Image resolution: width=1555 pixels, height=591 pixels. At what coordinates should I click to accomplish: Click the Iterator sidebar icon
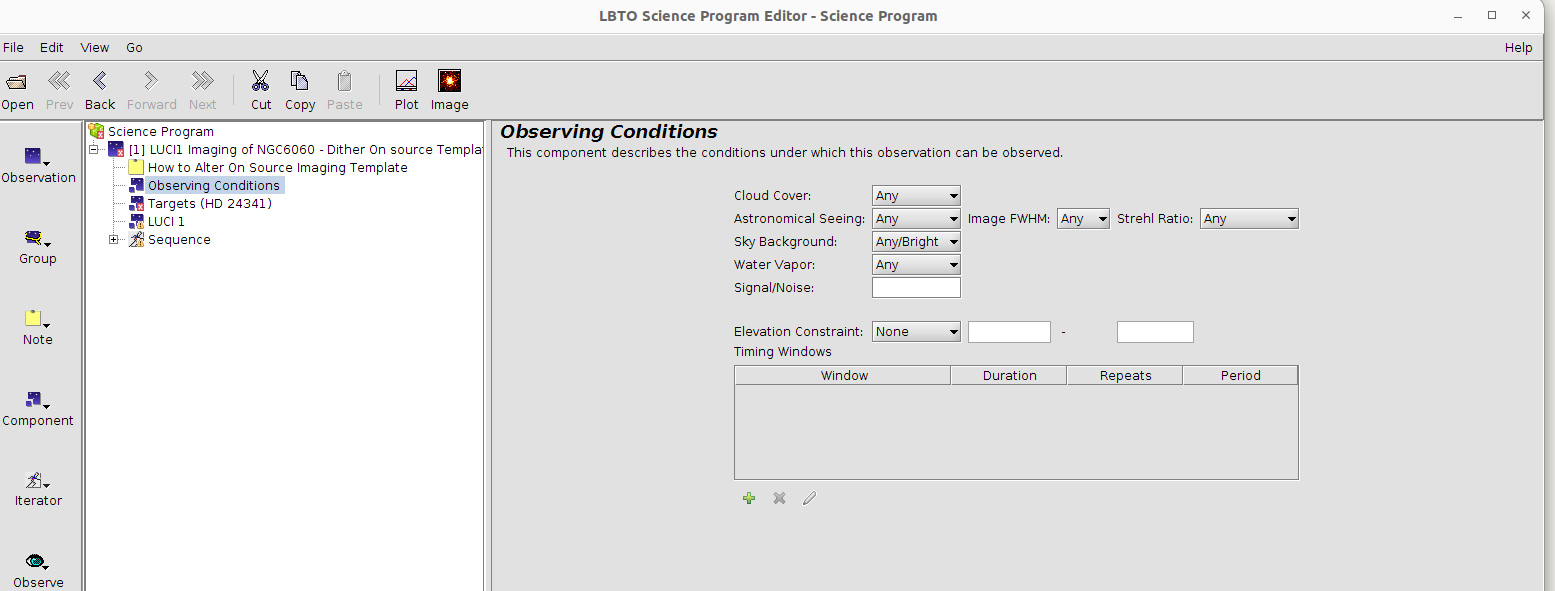(x=38, y=482)
